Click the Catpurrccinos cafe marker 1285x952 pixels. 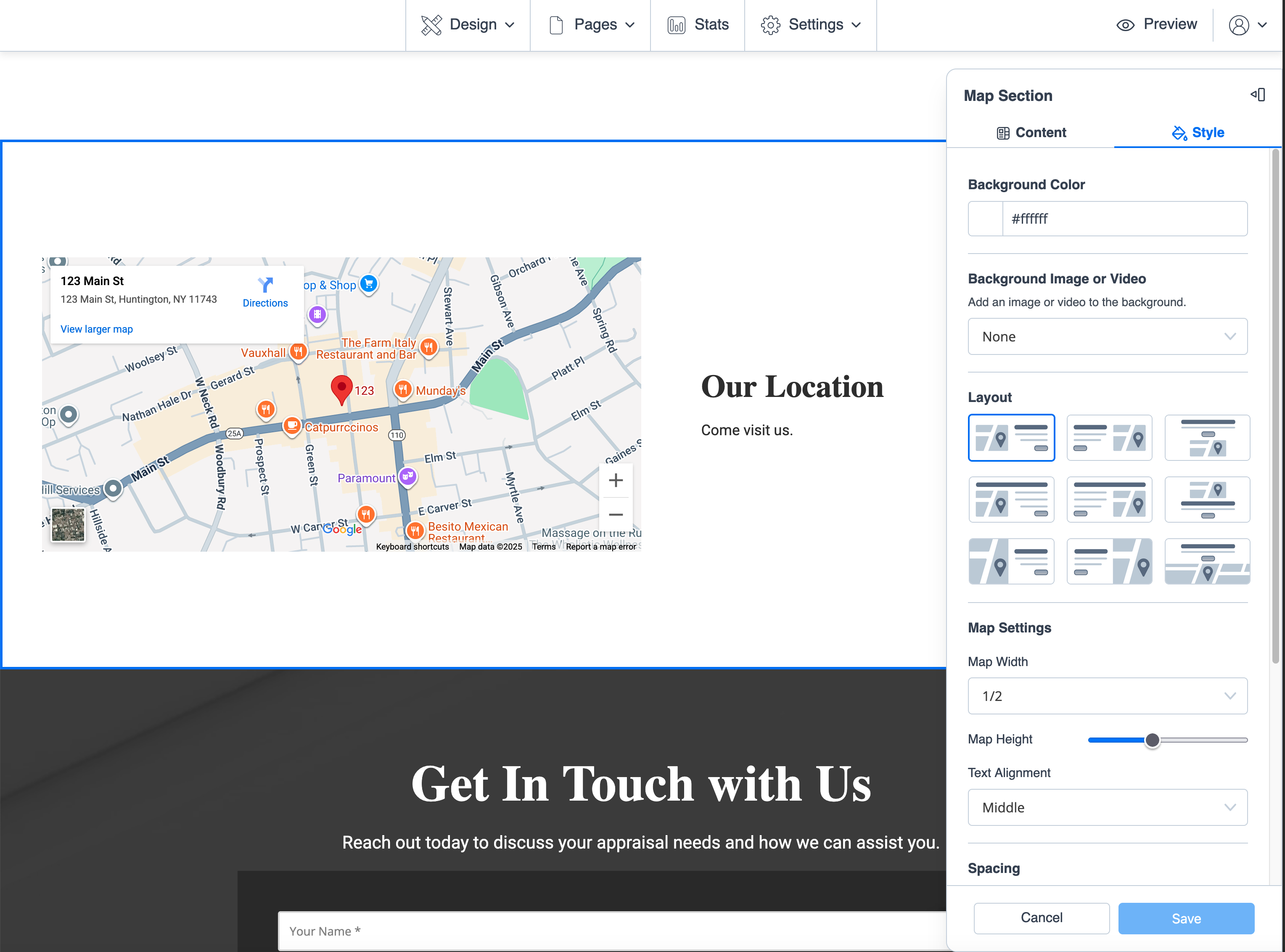(292, 426)
